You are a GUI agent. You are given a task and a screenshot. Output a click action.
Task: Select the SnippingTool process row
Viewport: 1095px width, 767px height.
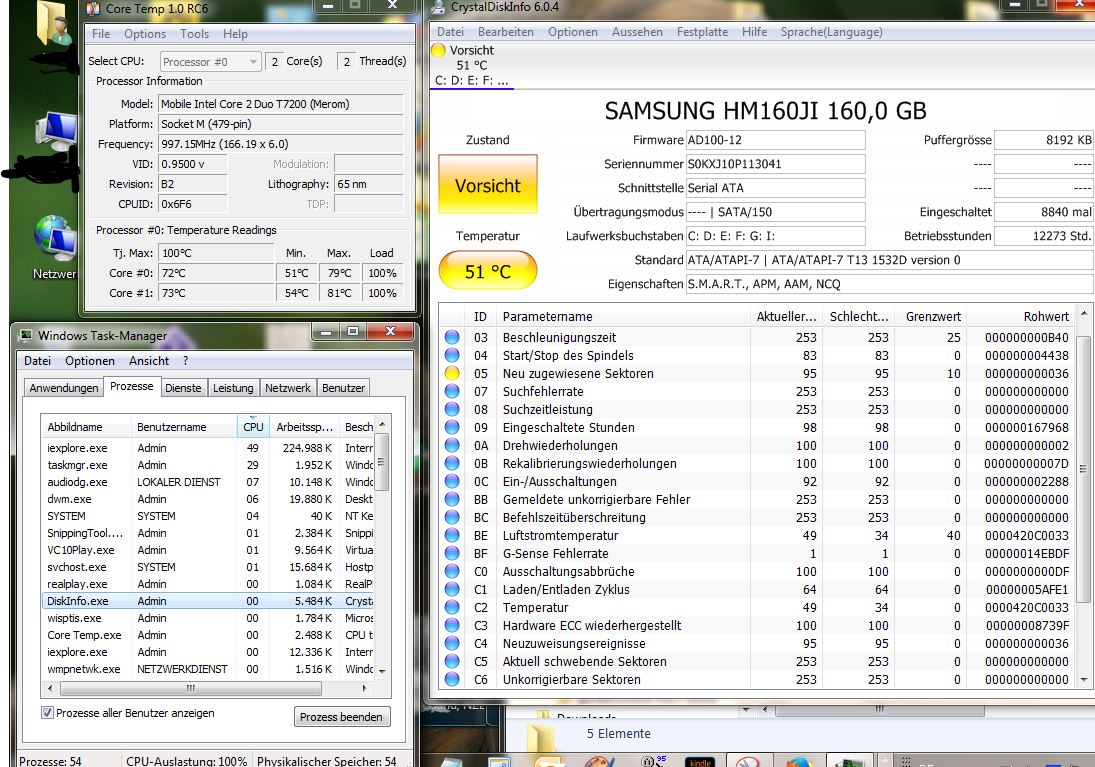pos(207,533)
